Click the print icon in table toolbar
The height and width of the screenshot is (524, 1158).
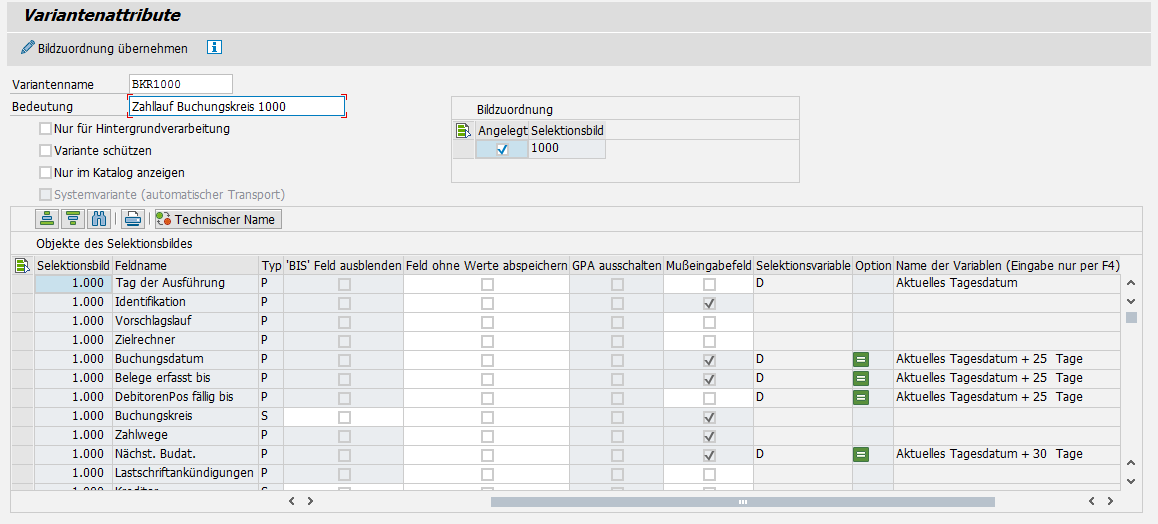click(131, 219)
